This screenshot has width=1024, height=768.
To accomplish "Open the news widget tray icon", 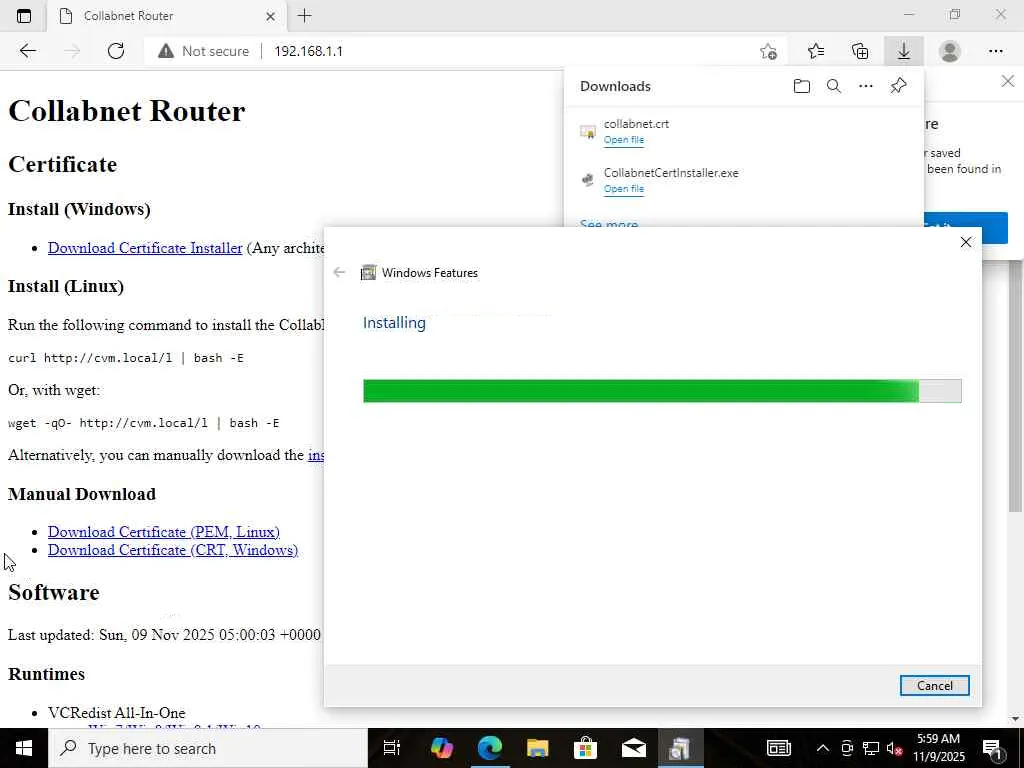I will pyautogui.click(x=778, y=748).
